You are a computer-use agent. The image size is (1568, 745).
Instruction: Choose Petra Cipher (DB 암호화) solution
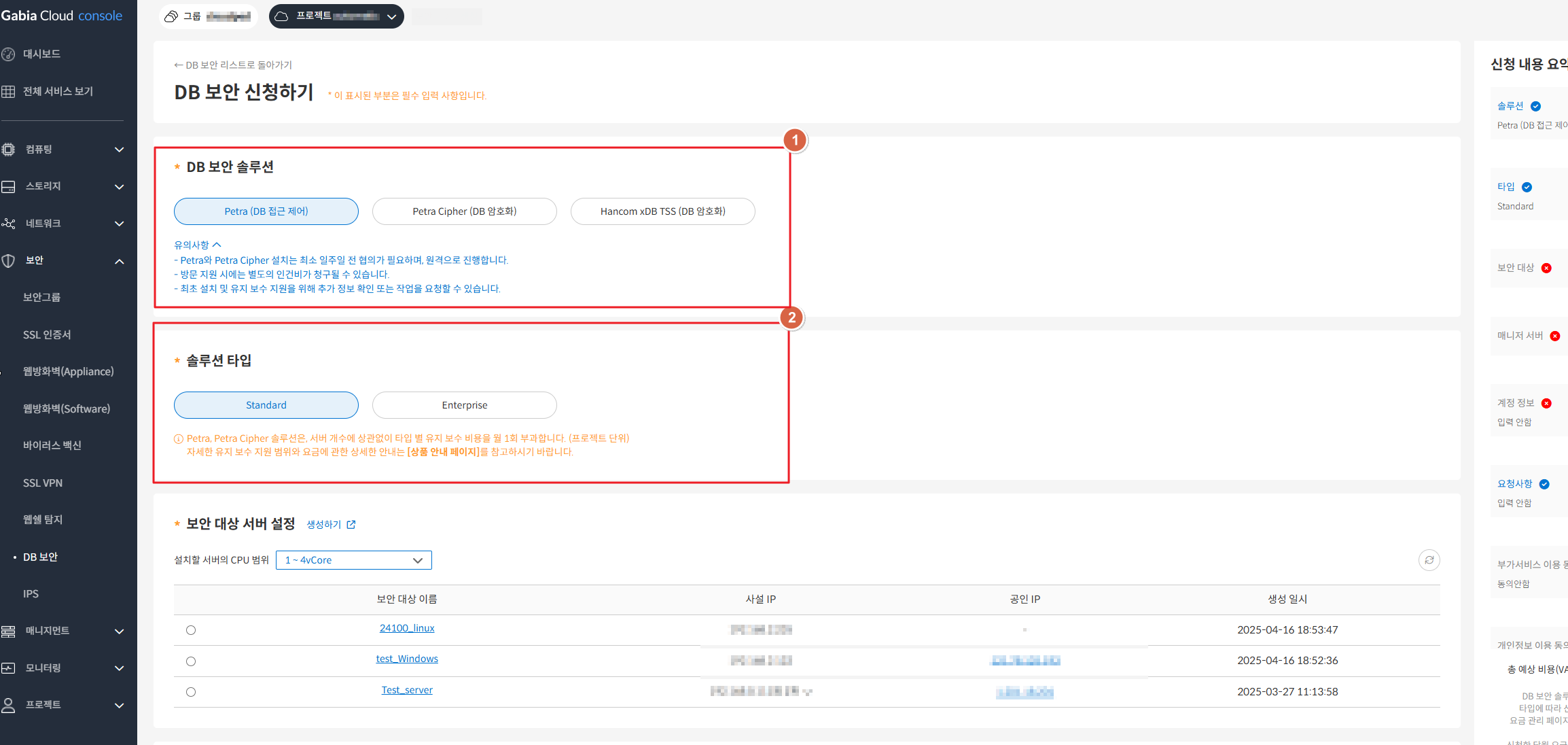pos(465,211)
